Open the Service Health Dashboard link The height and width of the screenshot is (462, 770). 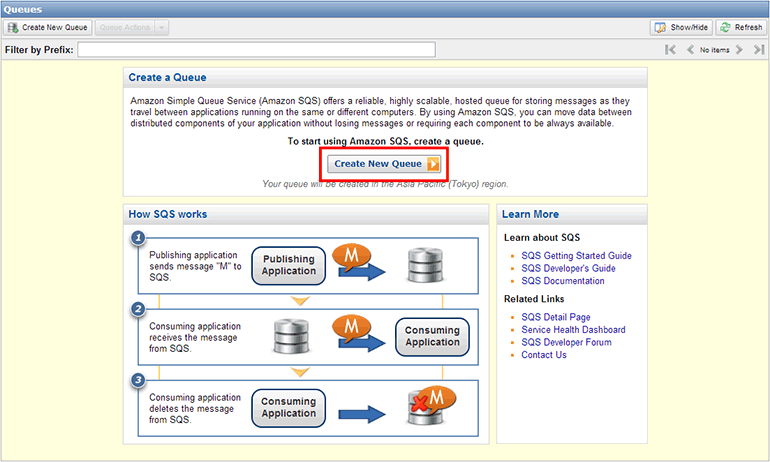click(x=573, y=330)
